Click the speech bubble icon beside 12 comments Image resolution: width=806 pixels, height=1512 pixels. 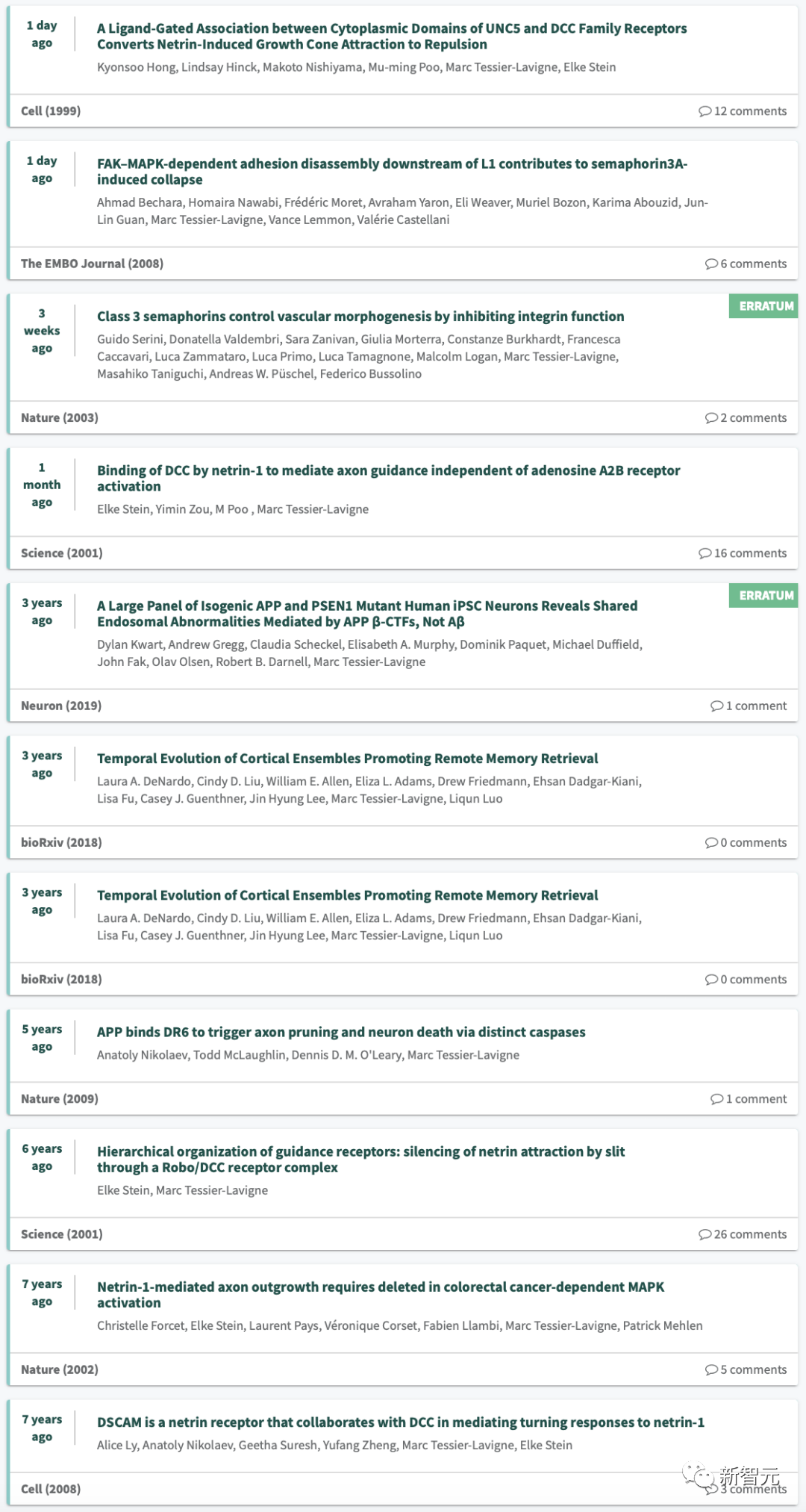point(705,111)
